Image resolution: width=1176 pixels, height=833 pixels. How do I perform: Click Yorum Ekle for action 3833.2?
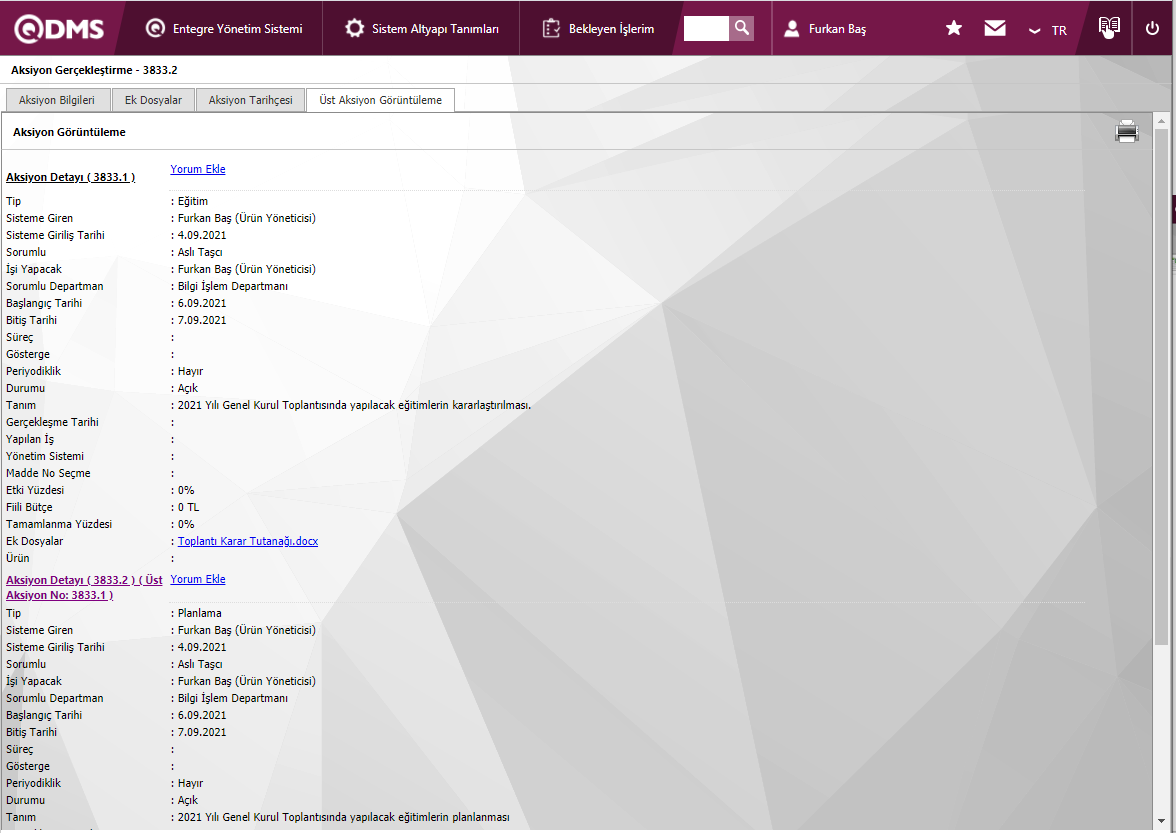click(198, 580)
